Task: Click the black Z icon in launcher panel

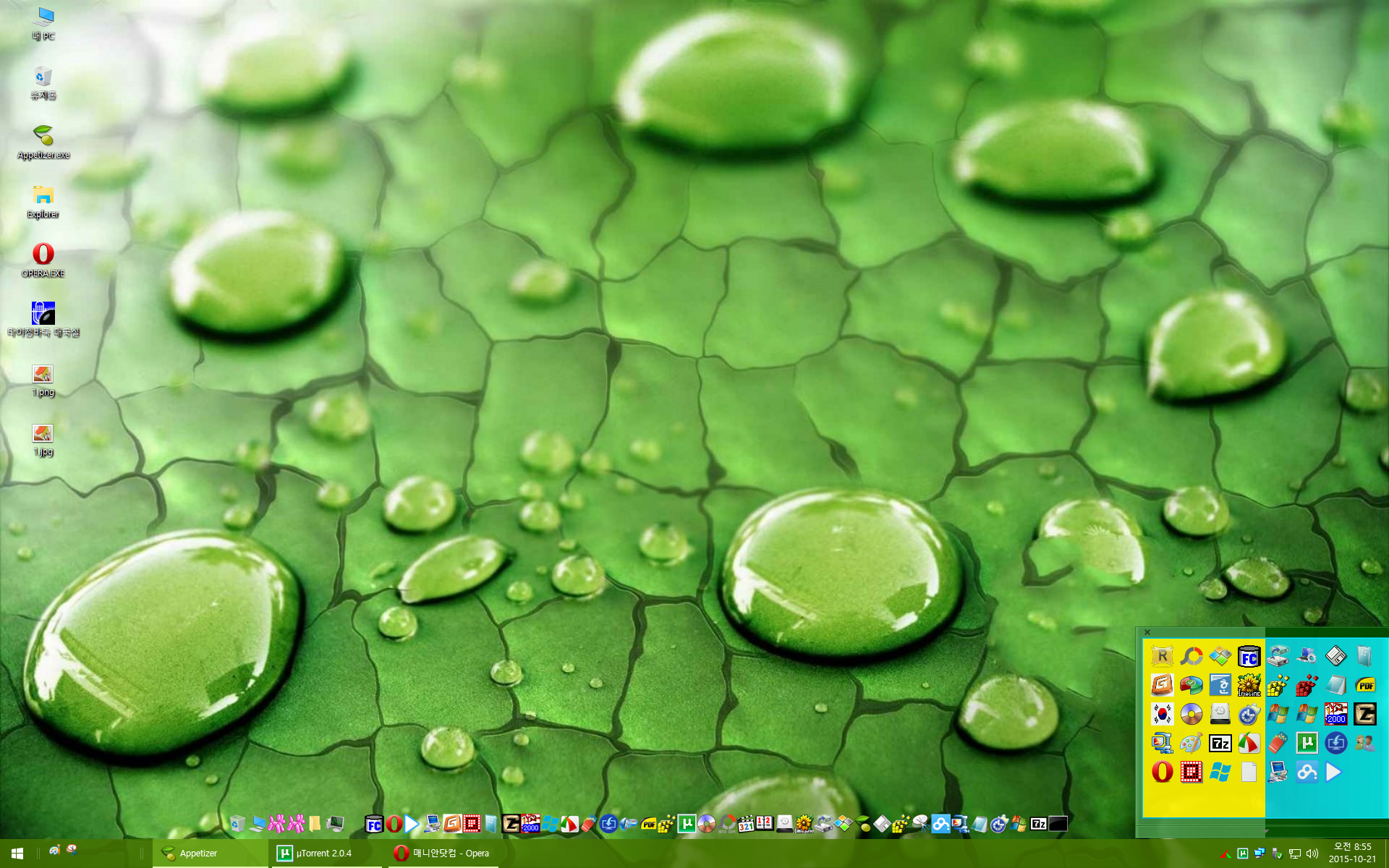Action: click(1365, 714)
